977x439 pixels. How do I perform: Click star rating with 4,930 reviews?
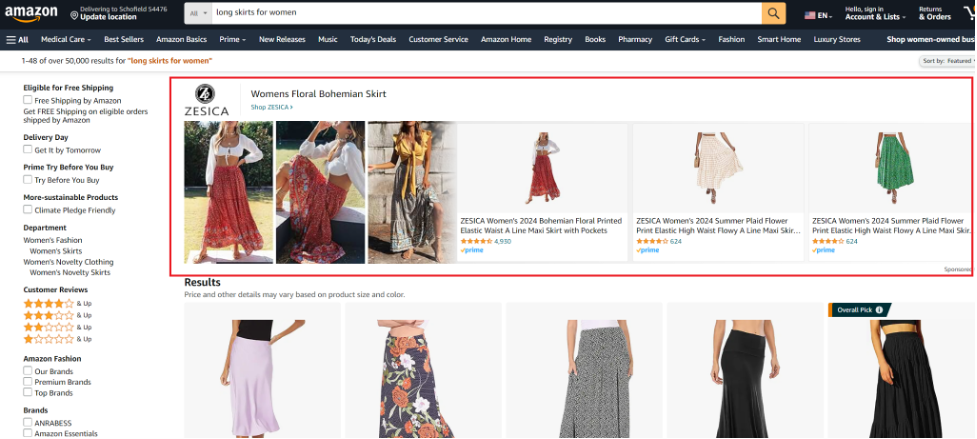click(476, 241)
